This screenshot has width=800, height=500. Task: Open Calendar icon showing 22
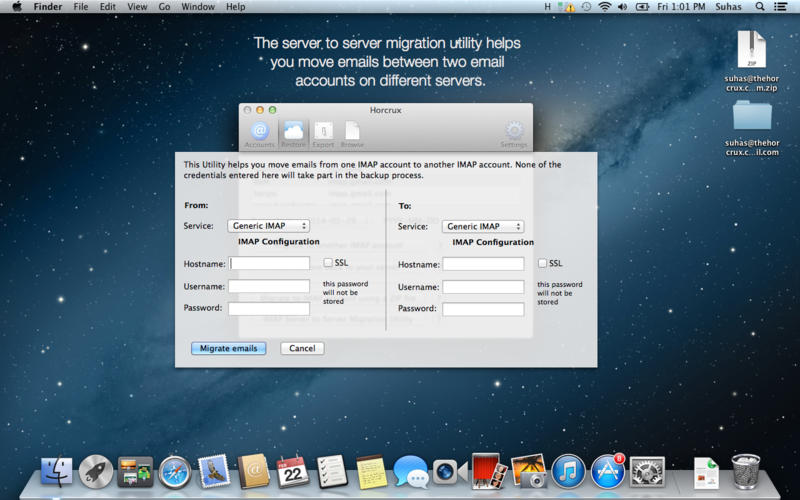pyautogui.click(x=292, y=471)
